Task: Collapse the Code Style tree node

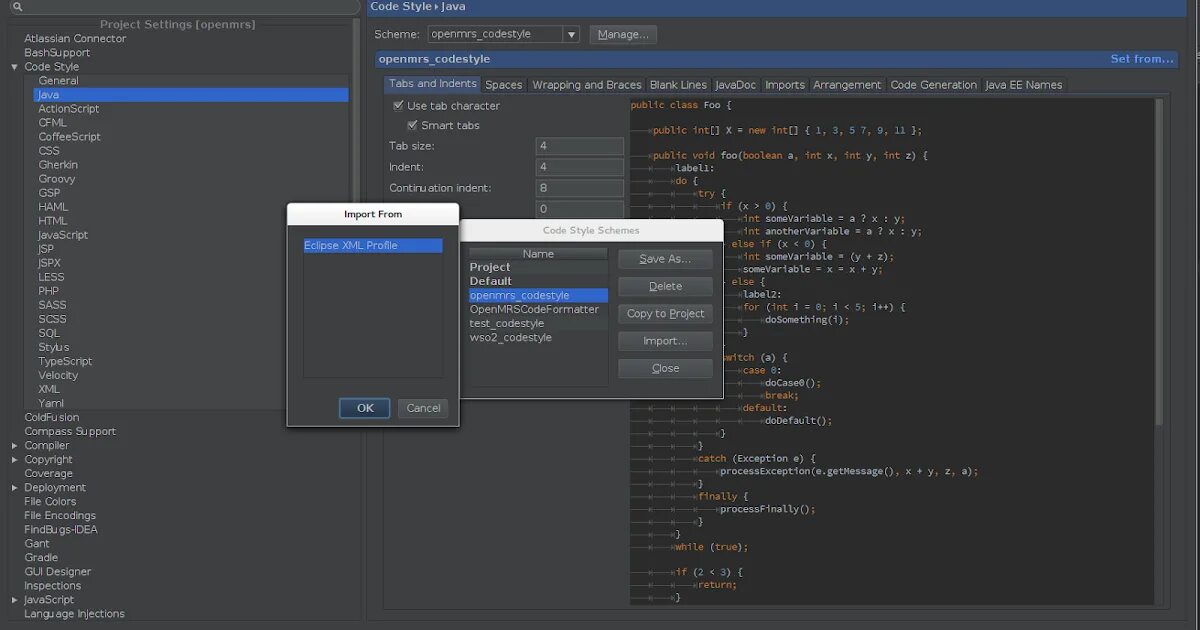Action: pos(15,67)
